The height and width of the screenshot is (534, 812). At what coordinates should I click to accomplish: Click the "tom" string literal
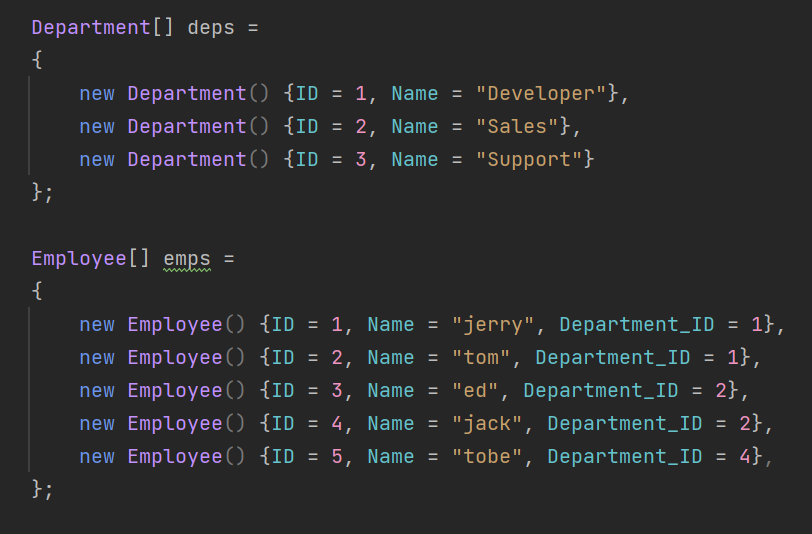(481, 358)
